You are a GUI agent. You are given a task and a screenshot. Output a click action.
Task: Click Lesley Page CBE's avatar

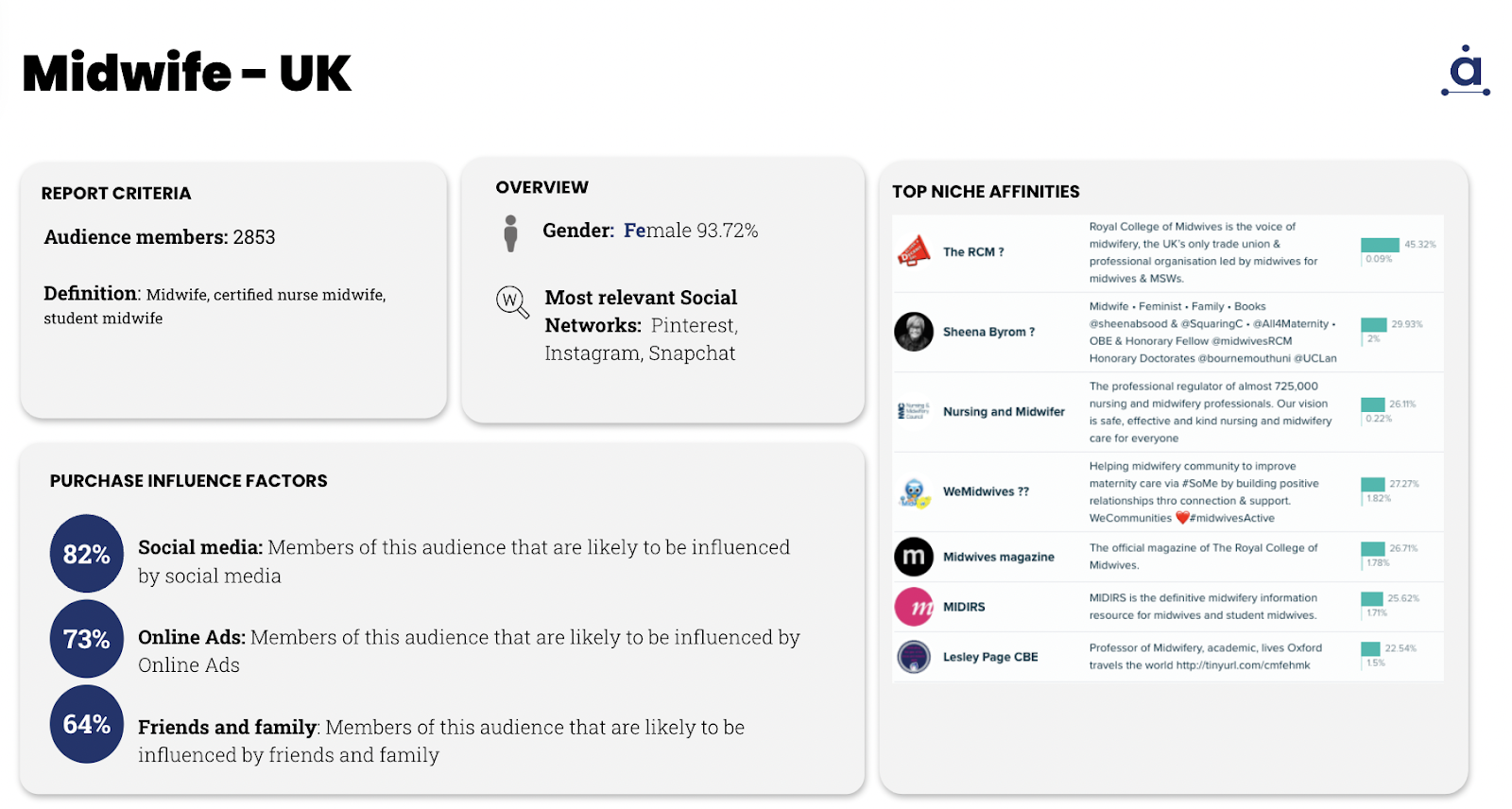click(x=914, y=657)
